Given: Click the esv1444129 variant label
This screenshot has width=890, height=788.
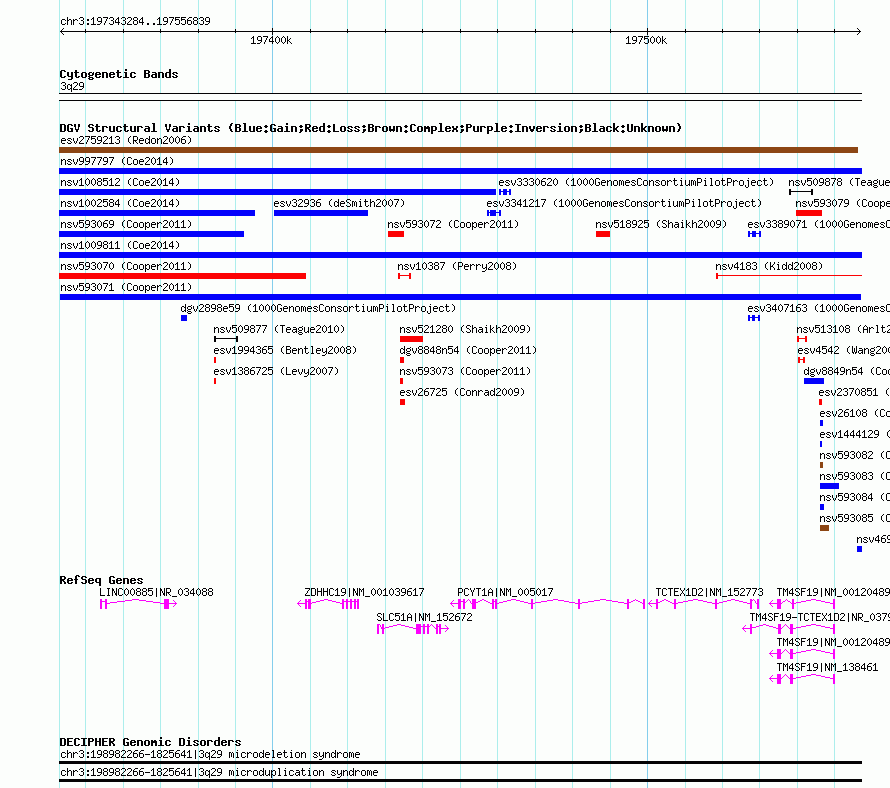Looking at the screenshot, I should tap(854, 434).
